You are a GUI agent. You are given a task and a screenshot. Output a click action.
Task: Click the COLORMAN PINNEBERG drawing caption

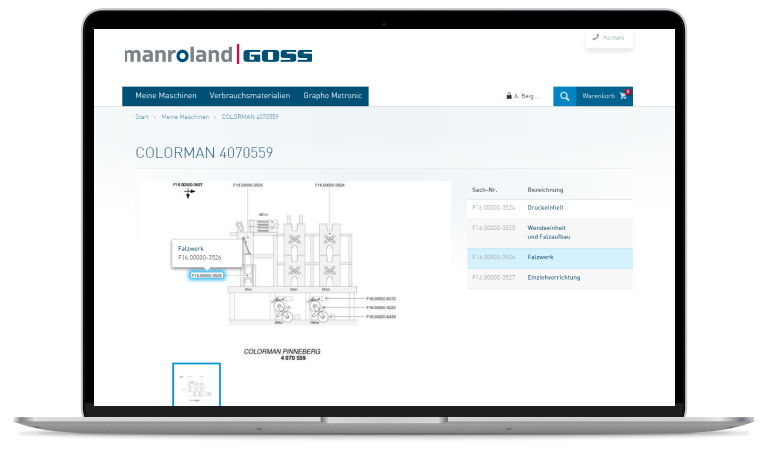point(282,354)
